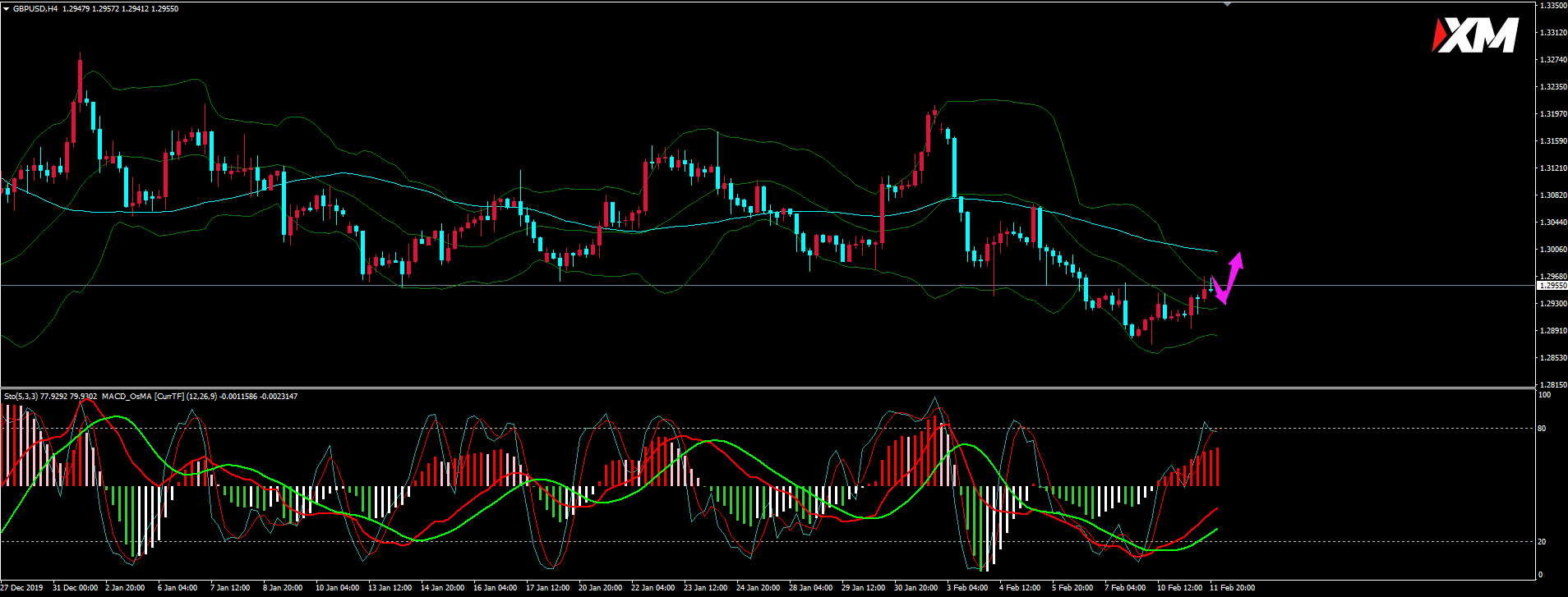Click the 1.28150 price axis label
The height and width of the screenshot is (597, 1568).
click(1552, 384)
